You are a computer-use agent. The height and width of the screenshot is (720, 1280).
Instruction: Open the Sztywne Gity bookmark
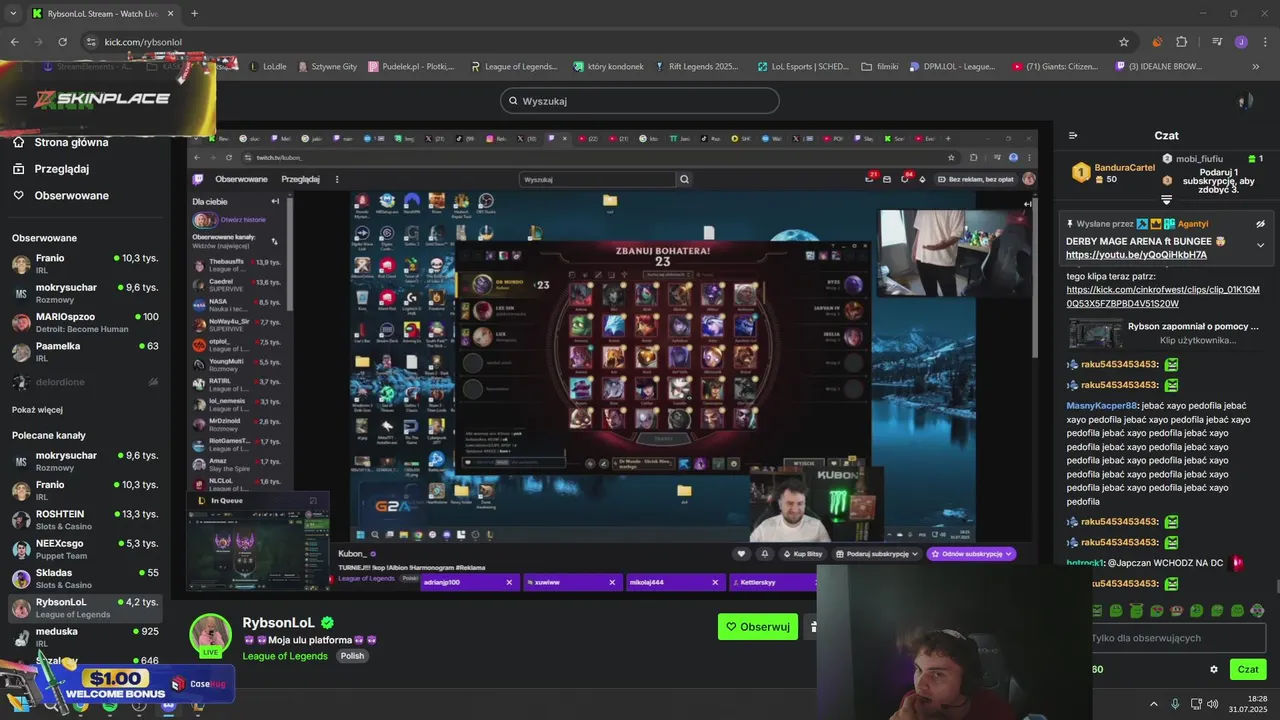[x=327, y=67]
